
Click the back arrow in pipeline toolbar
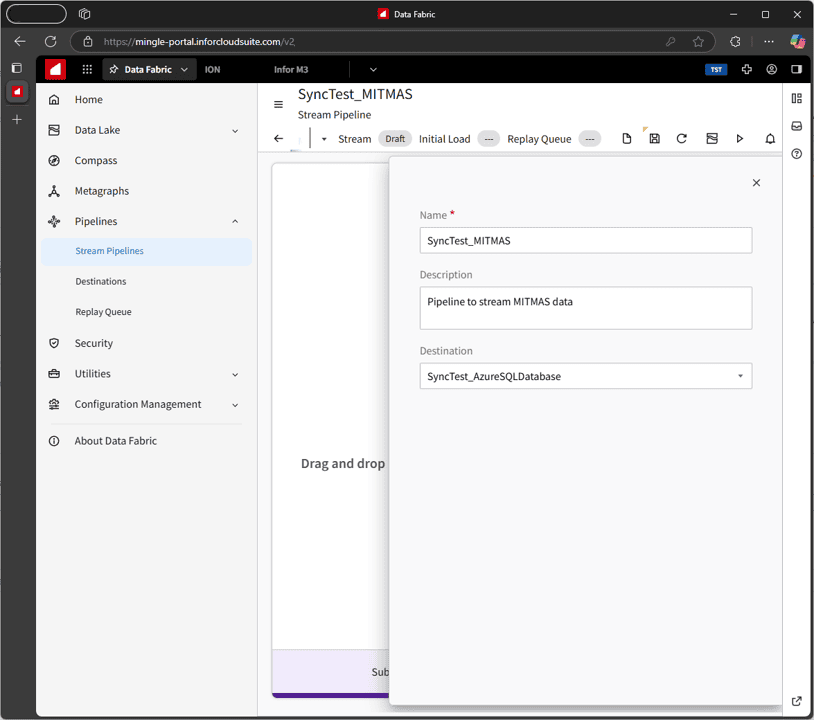pyautogui.click(x=278, y=139)
